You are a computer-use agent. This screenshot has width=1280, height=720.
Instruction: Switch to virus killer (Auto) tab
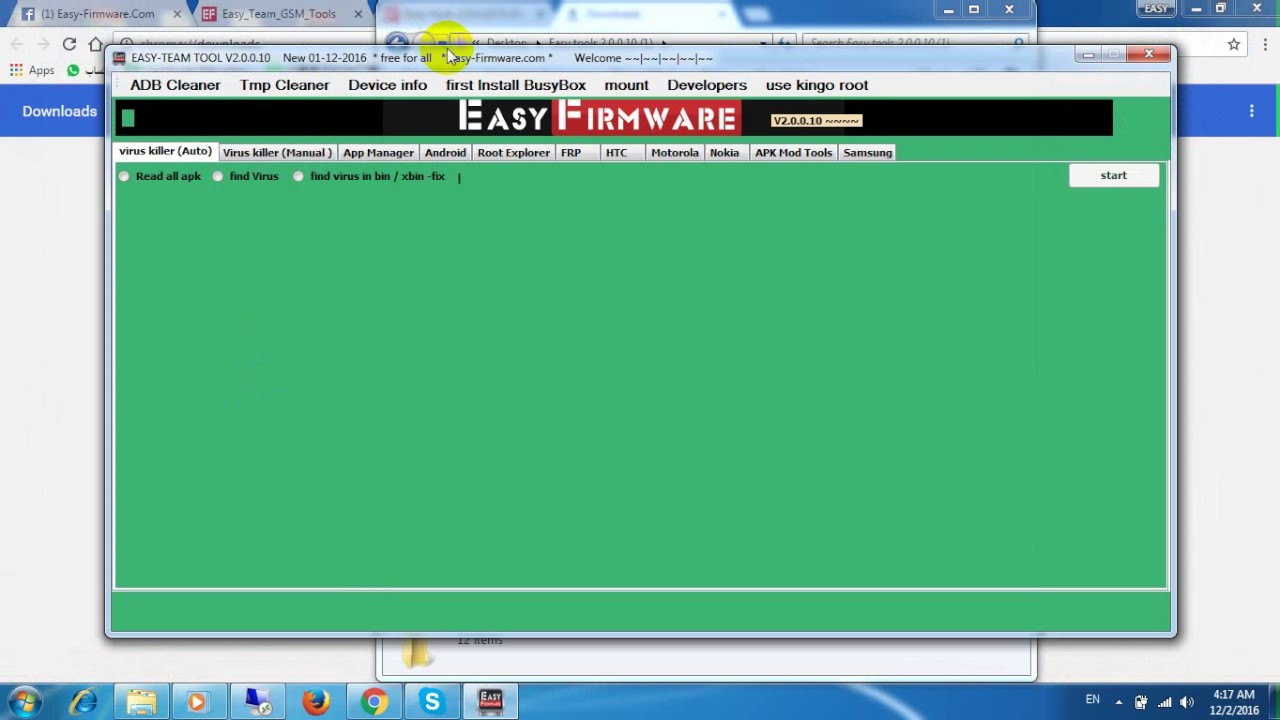165,151
